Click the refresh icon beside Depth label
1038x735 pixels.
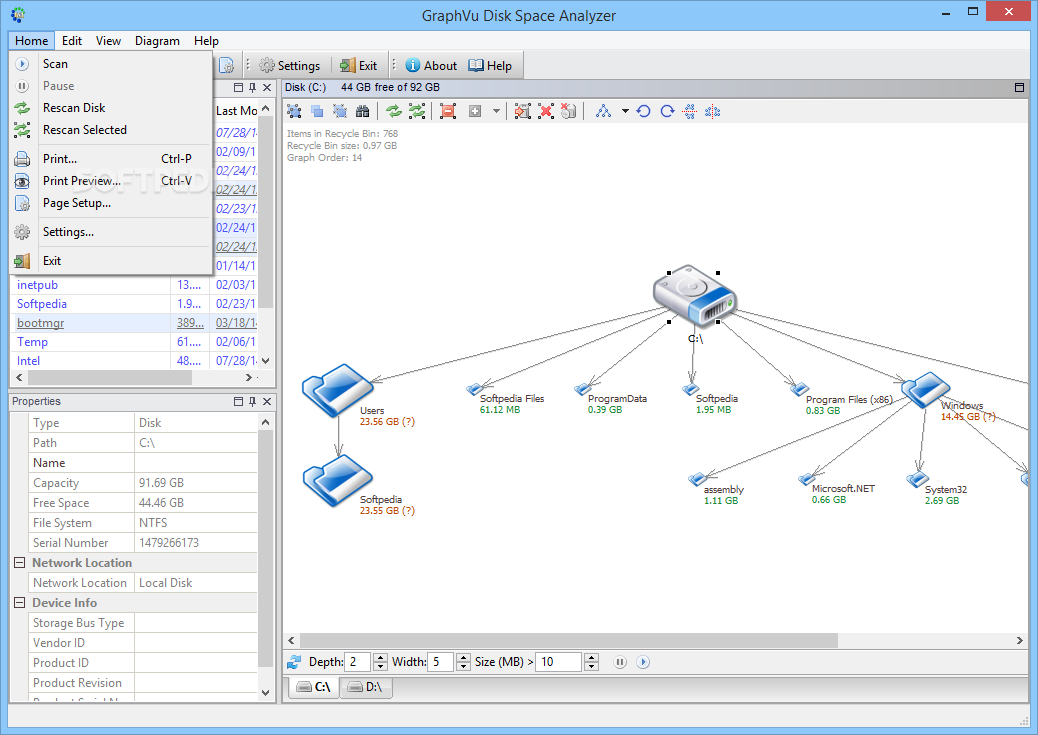pyautogui.click(x=294, y=662)
